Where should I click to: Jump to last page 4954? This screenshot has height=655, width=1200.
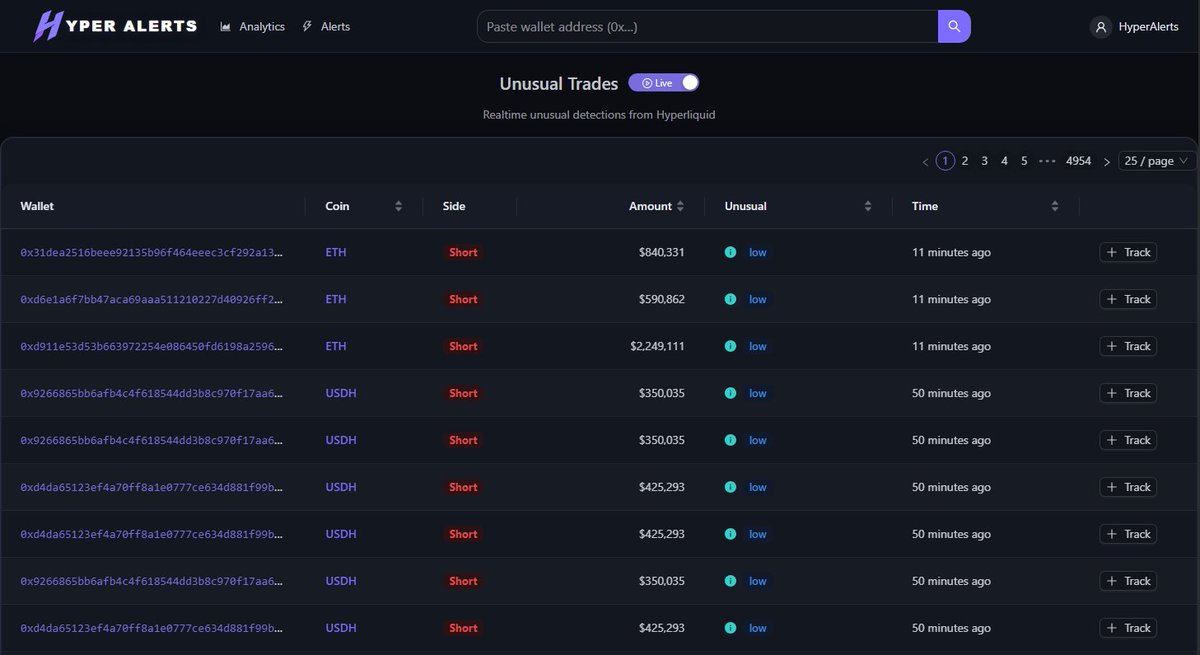click(x=1078, y=161)
